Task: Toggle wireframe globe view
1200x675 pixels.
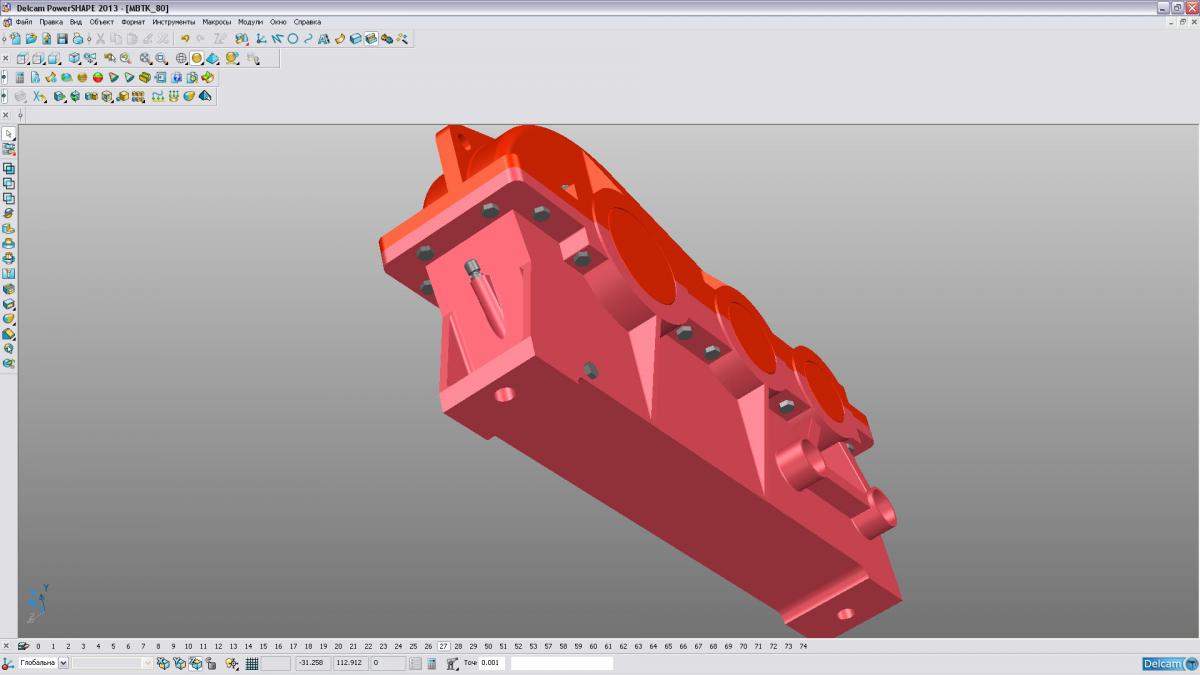Action: [x=181, y=58]
